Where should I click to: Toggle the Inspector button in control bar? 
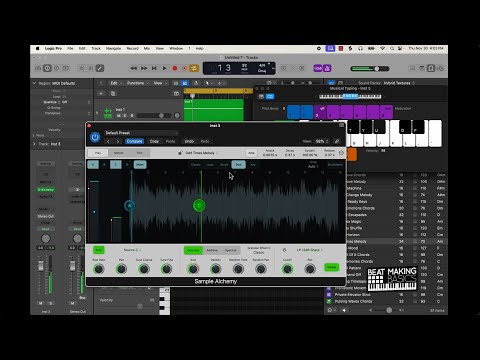point(47,68)
